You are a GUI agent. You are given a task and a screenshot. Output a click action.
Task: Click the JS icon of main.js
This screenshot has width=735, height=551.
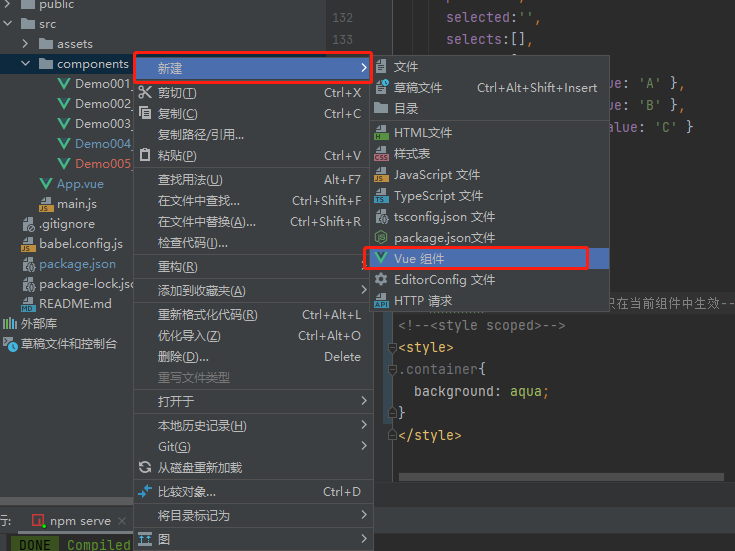click(x=45, y=204)
